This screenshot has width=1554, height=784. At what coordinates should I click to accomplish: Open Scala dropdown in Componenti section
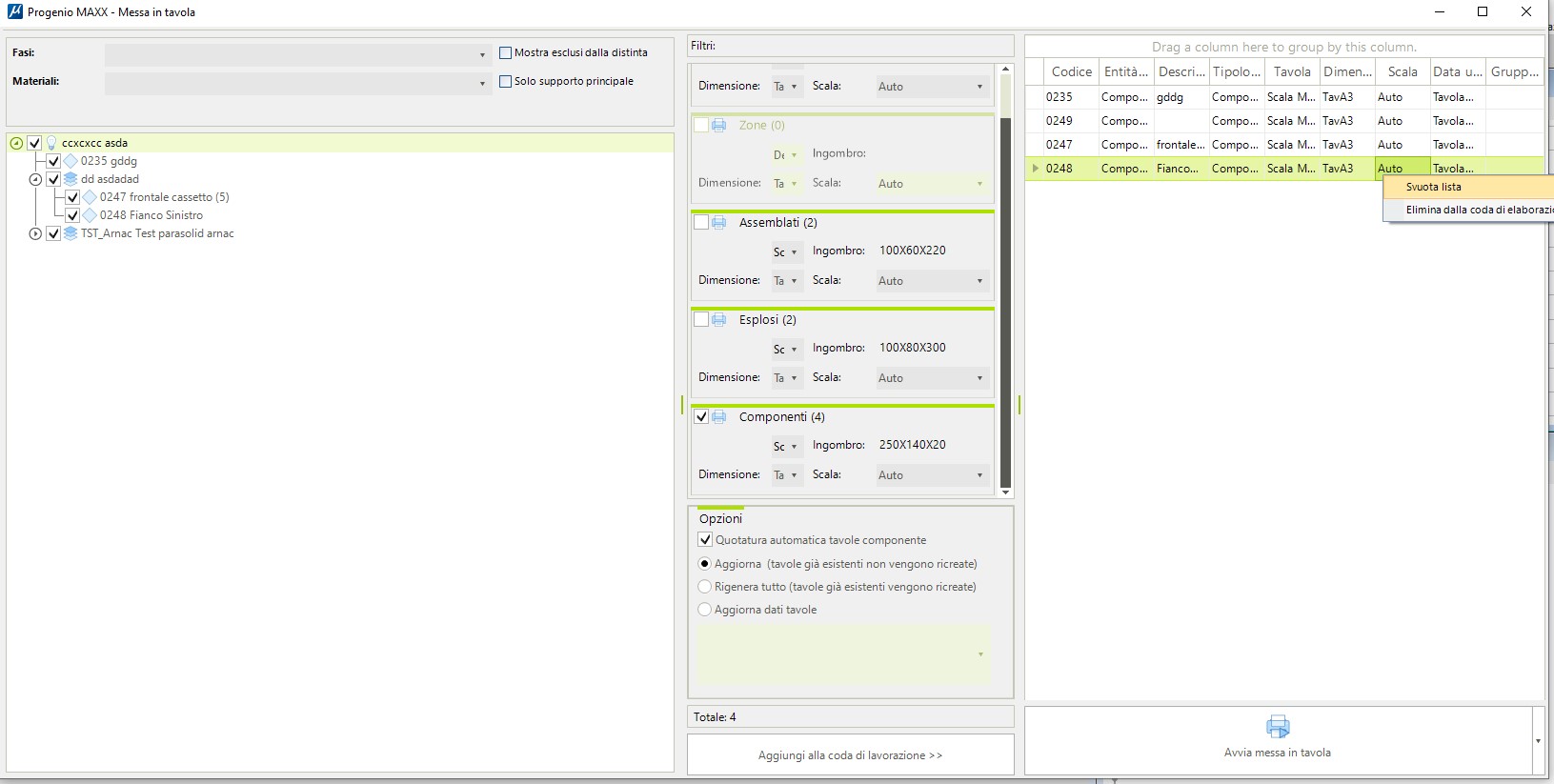pos(931,474)
